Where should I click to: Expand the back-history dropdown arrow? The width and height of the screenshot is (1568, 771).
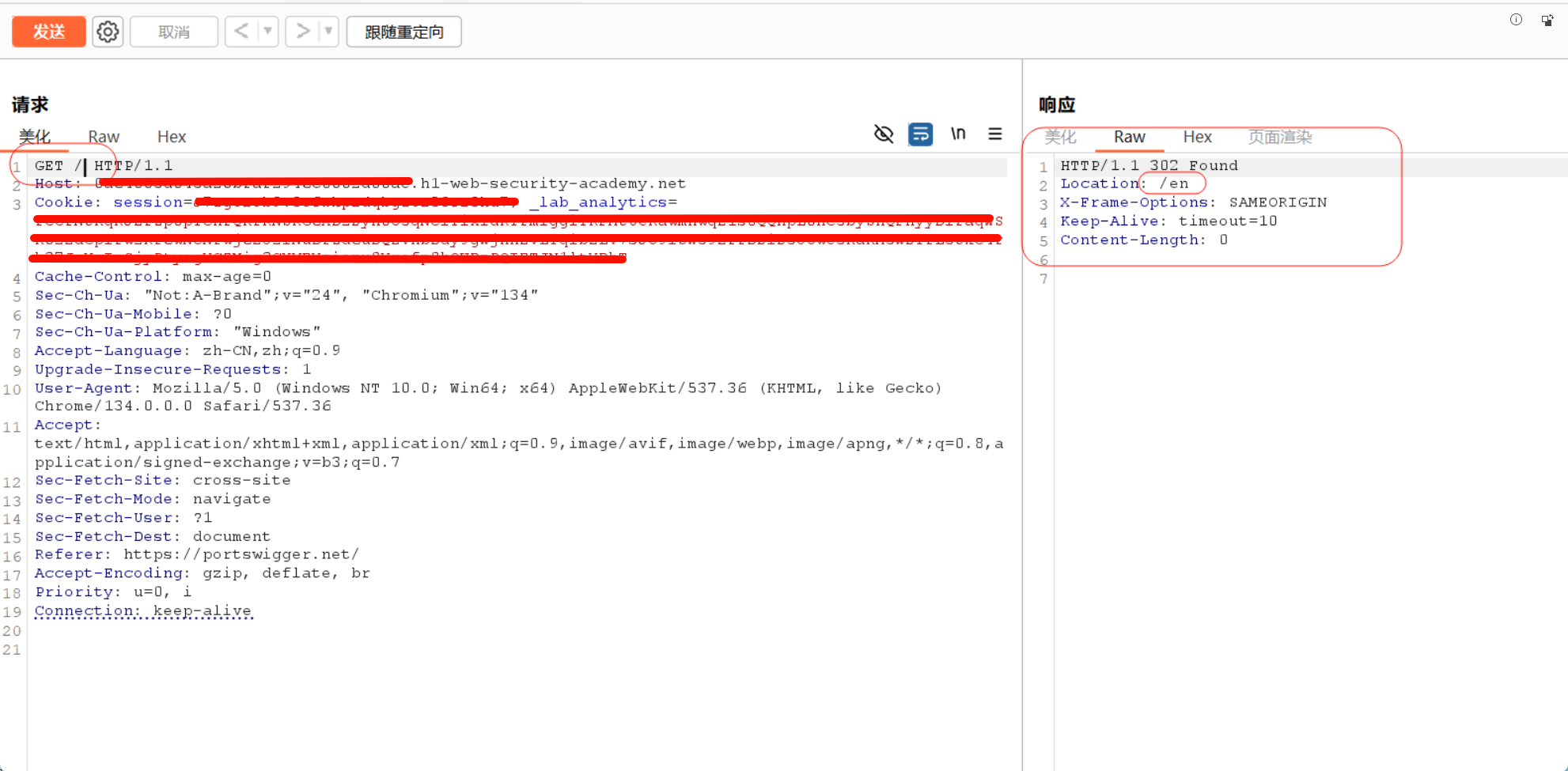coord(268,32)
